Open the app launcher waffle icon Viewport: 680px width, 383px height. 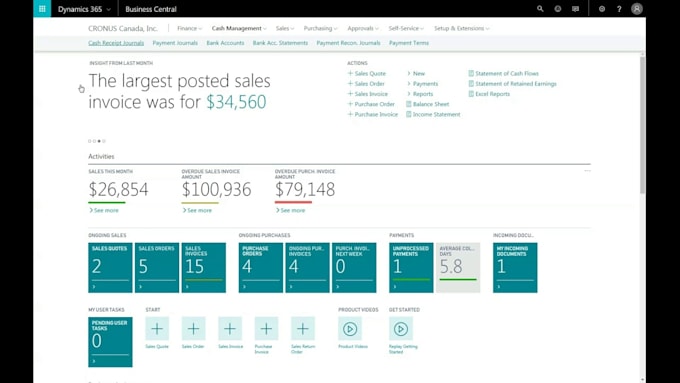(x=42, y=9)
